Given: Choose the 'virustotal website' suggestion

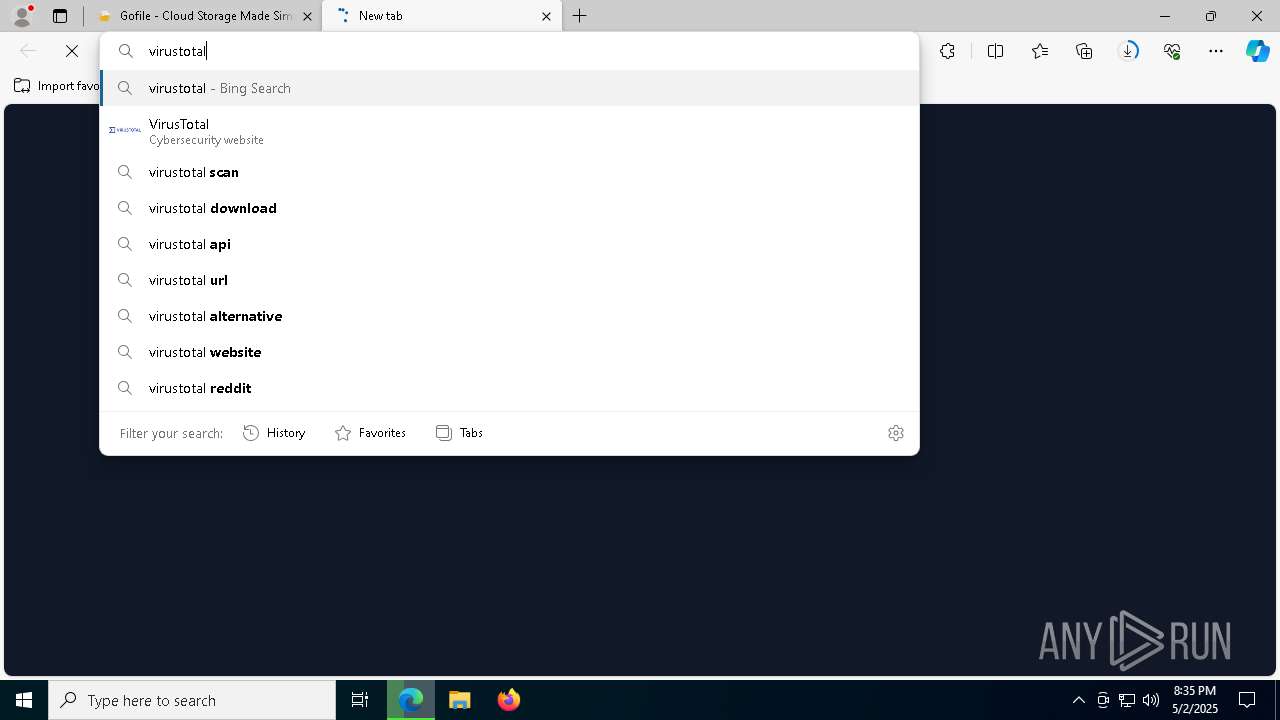Looking at the screenshot, I should (x=509, y=352).
